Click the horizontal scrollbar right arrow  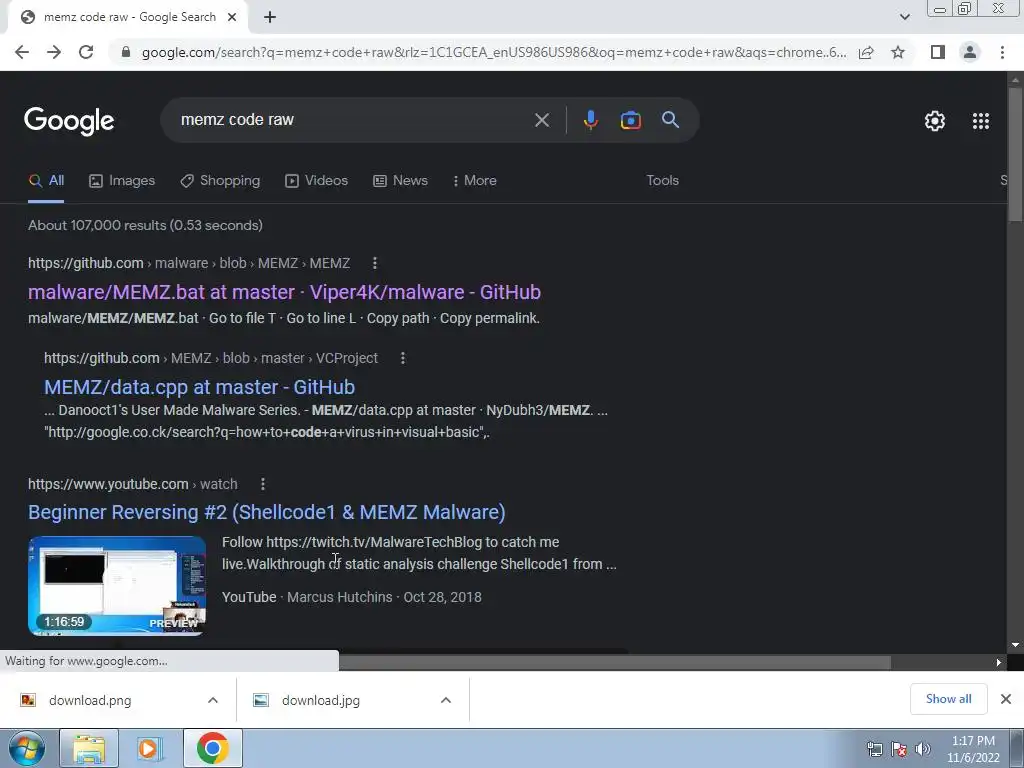998,662
